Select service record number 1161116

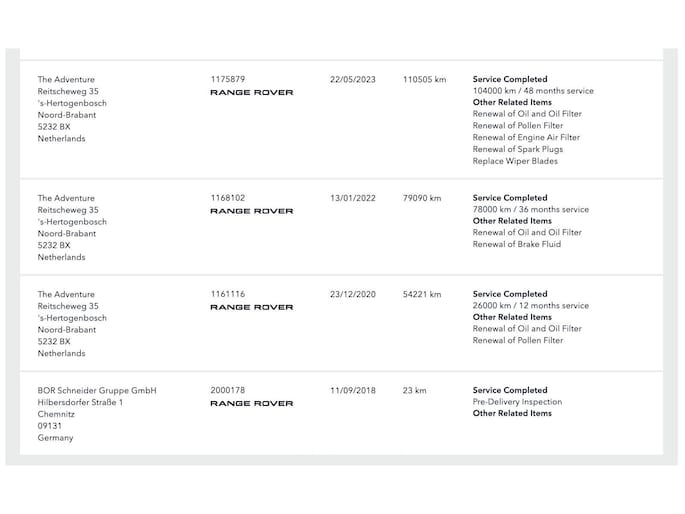pos(228,294)
